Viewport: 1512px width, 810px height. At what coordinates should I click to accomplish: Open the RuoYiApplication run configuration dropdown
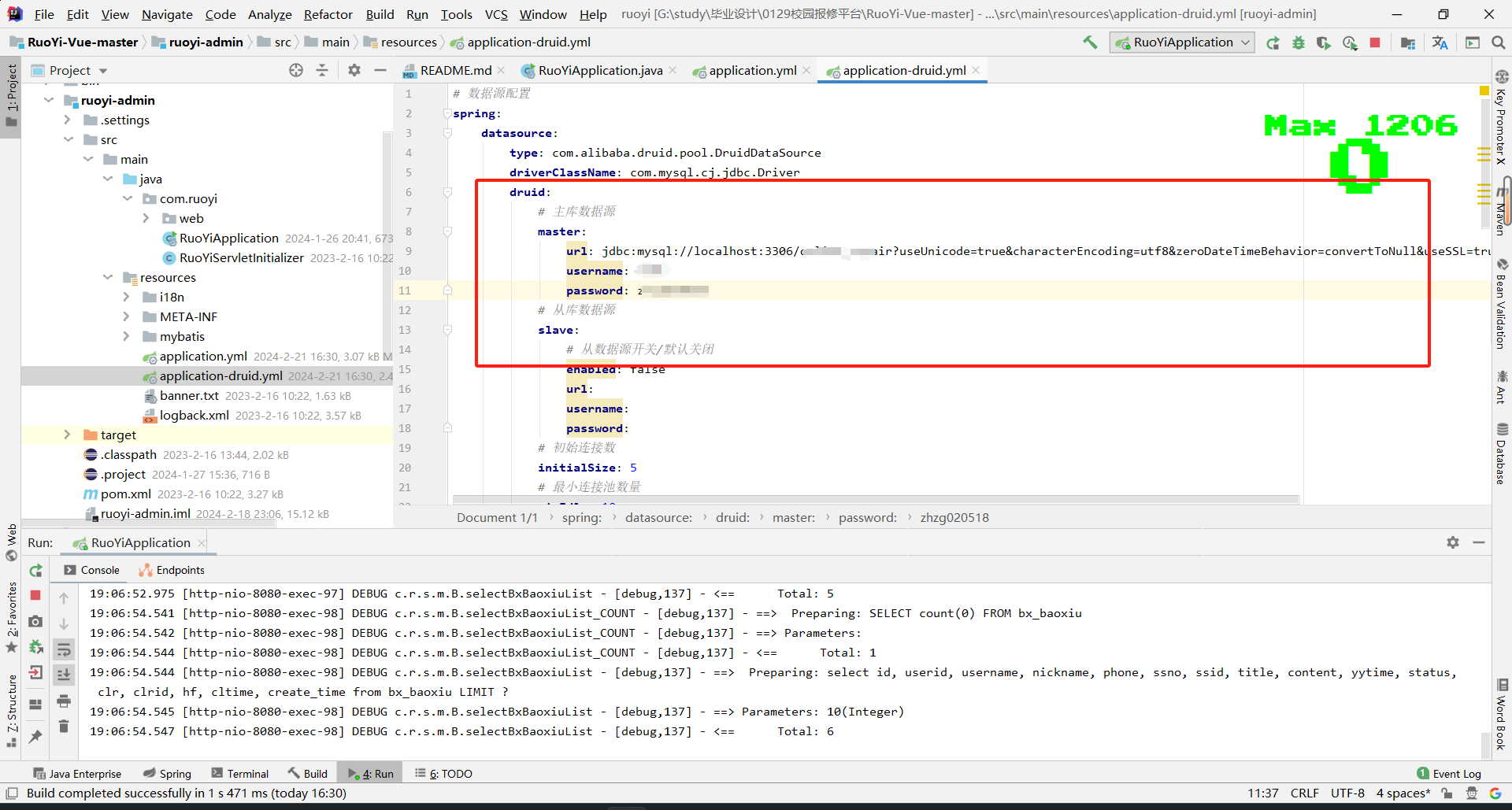1181,43
